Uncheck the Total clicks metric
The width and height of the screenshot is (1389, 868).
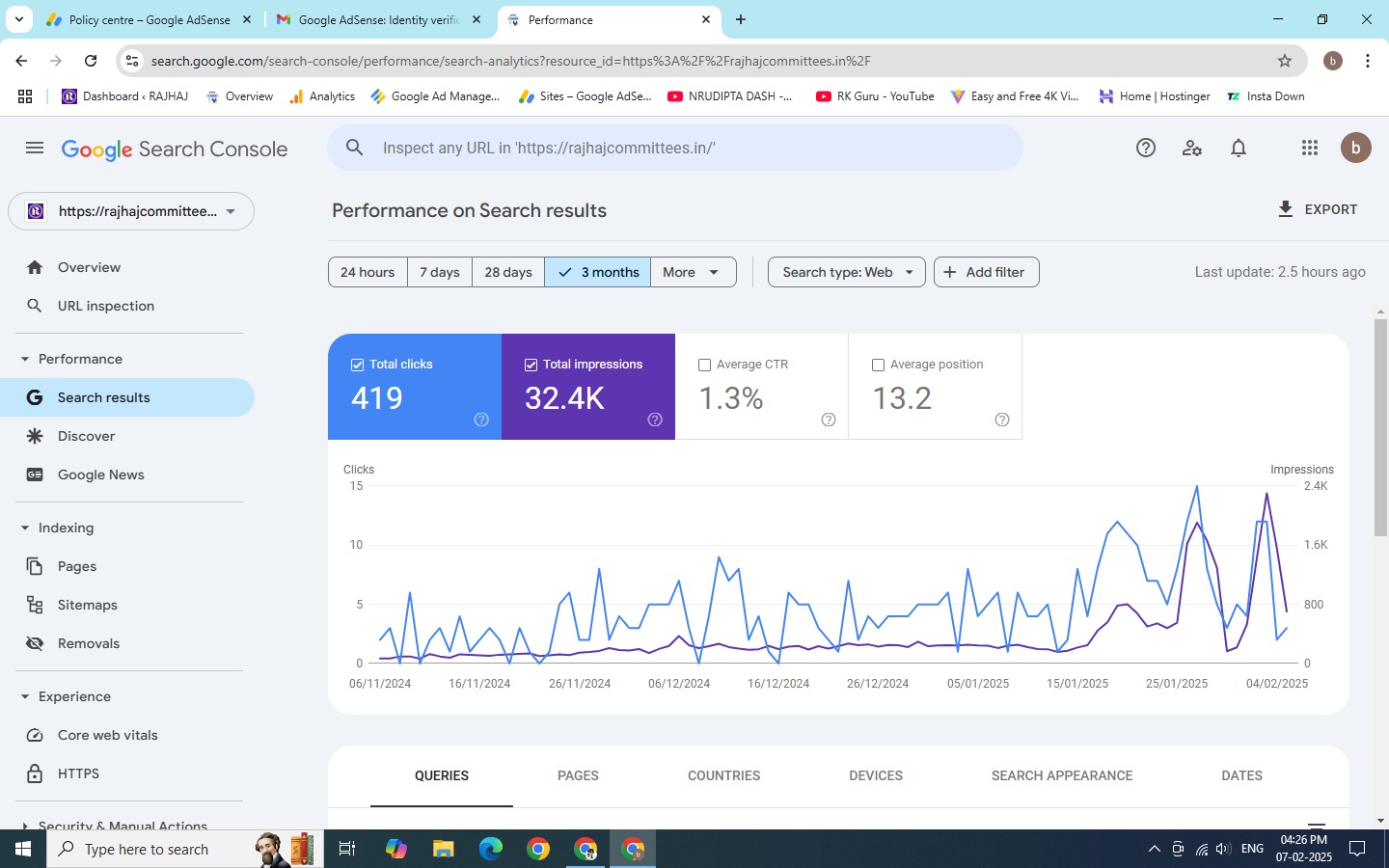point(357,365)
